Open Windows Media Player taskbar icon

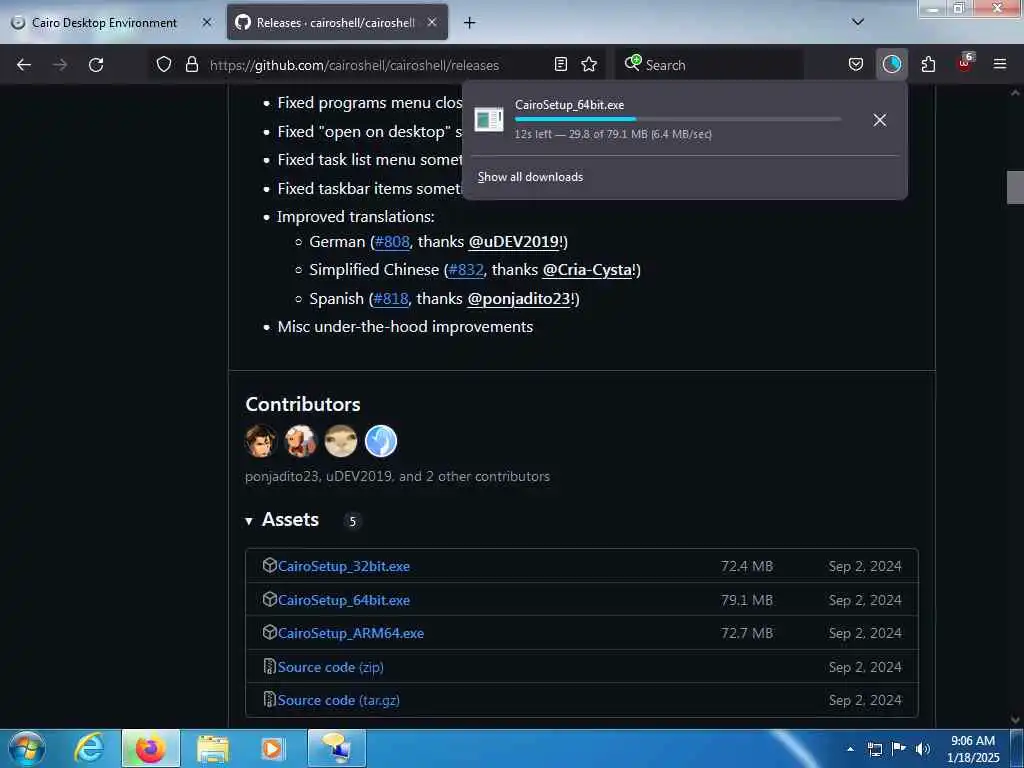(272, 748)
